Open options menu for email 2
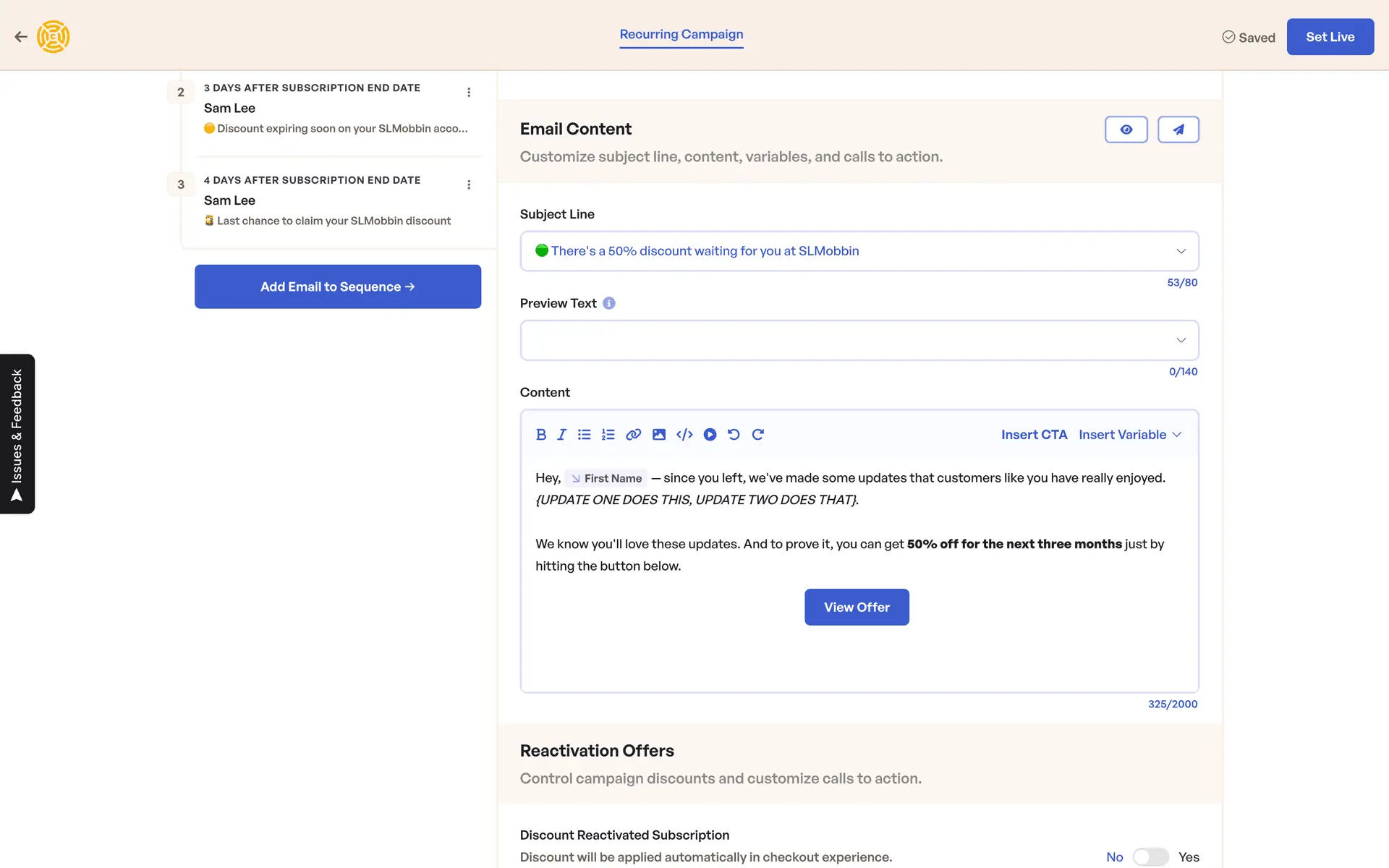Screen dimensions: 1389x868 469,93
